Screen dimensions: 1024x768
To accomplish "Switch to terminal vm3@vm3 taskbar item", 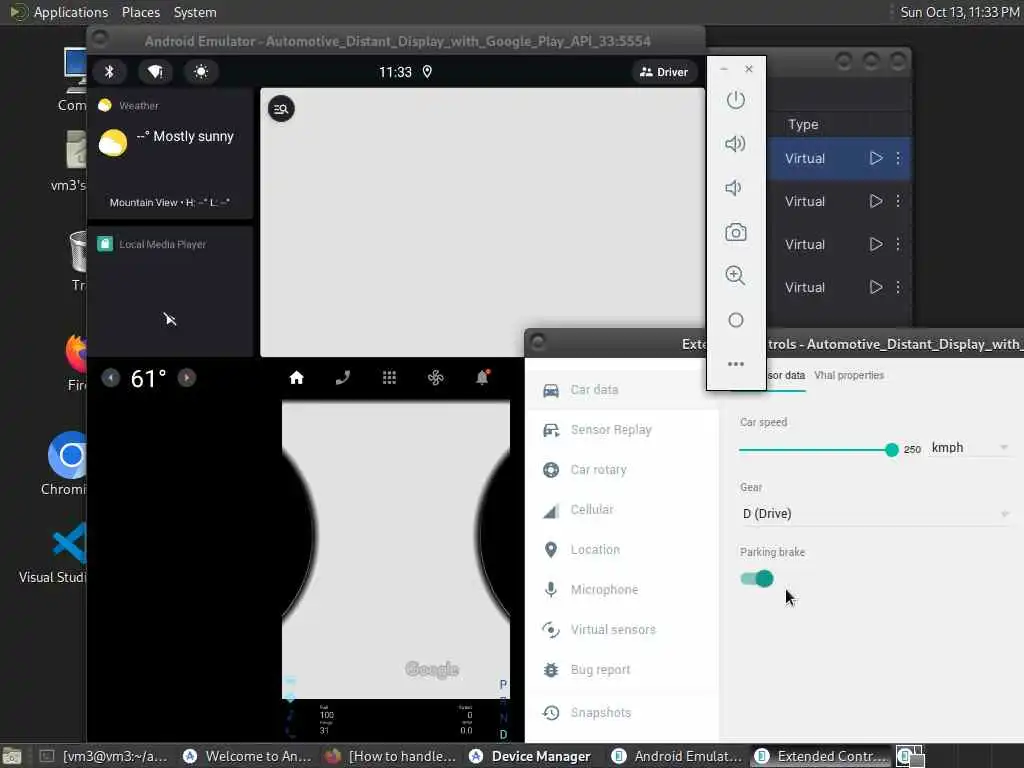I will point(104,756).
